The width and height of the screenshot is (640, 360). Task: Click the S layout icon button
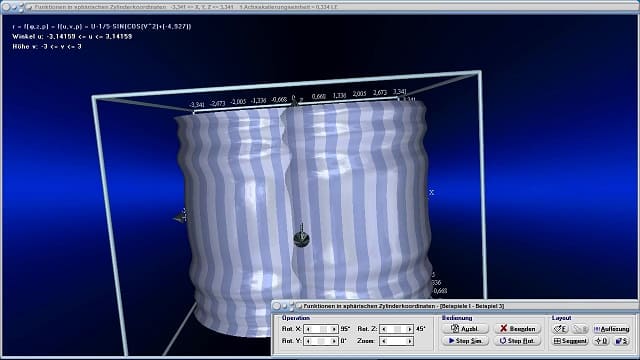click(621, 341)
